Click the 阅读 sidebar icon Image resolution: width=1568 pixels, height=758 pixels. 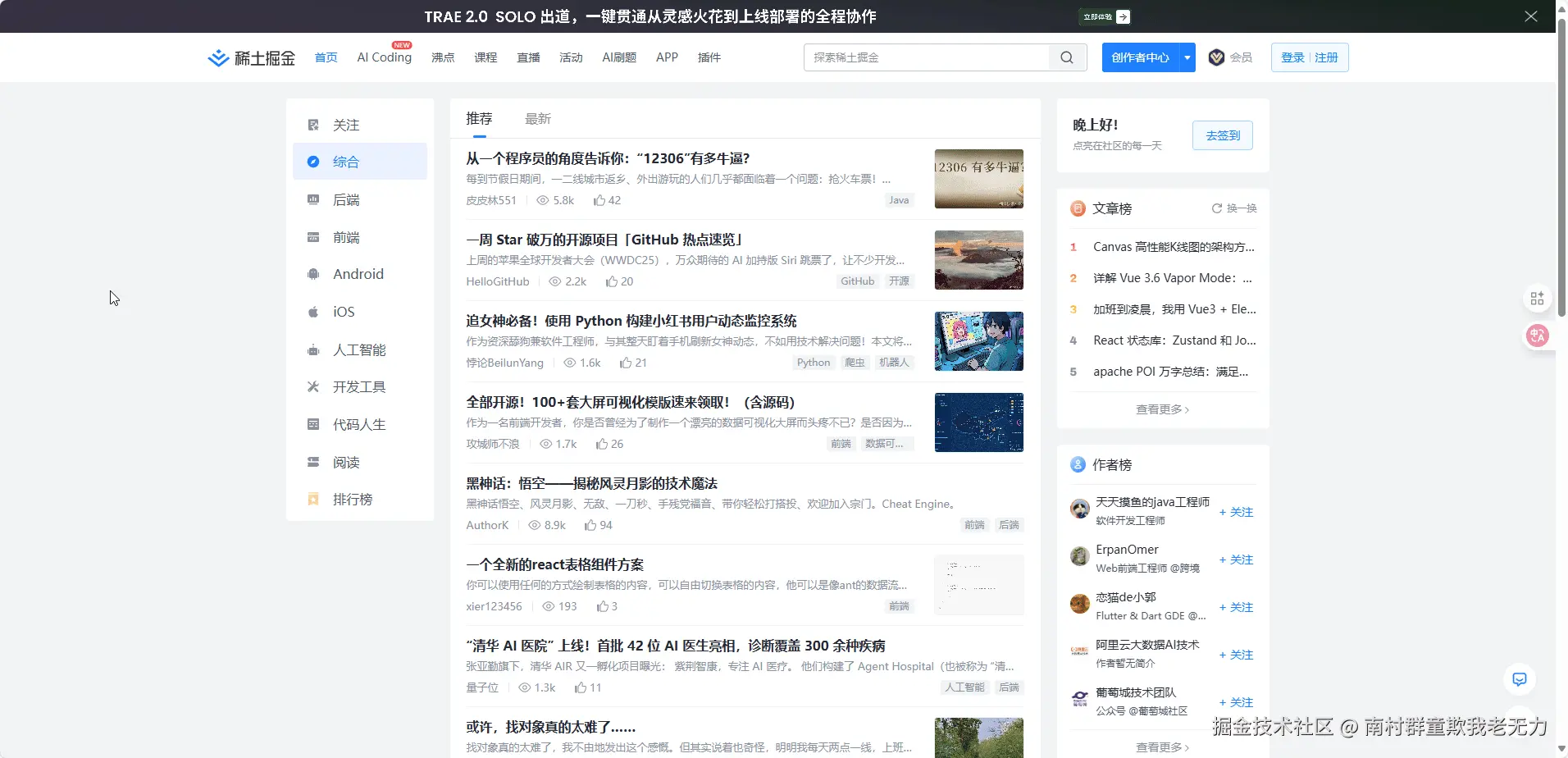313,462
